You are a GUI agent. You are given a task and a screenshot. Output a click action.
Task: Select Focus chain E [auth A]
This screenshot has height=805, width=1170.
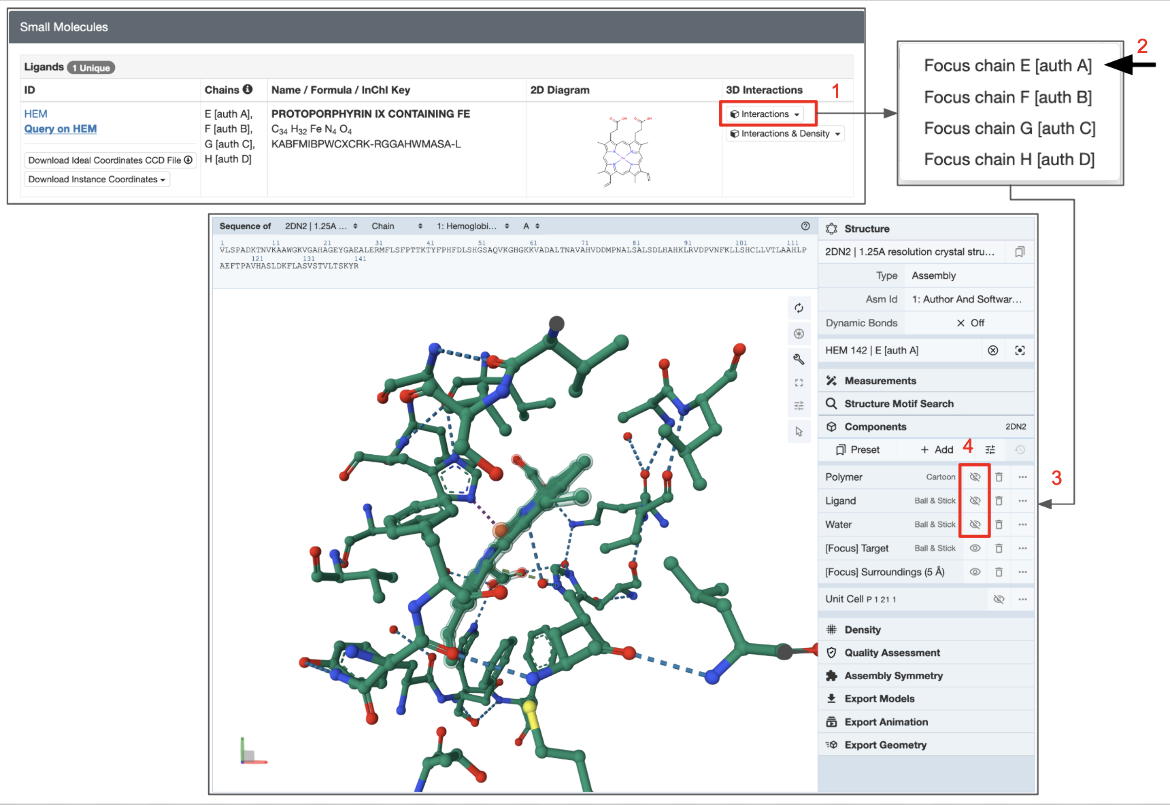coord(1007,66)
